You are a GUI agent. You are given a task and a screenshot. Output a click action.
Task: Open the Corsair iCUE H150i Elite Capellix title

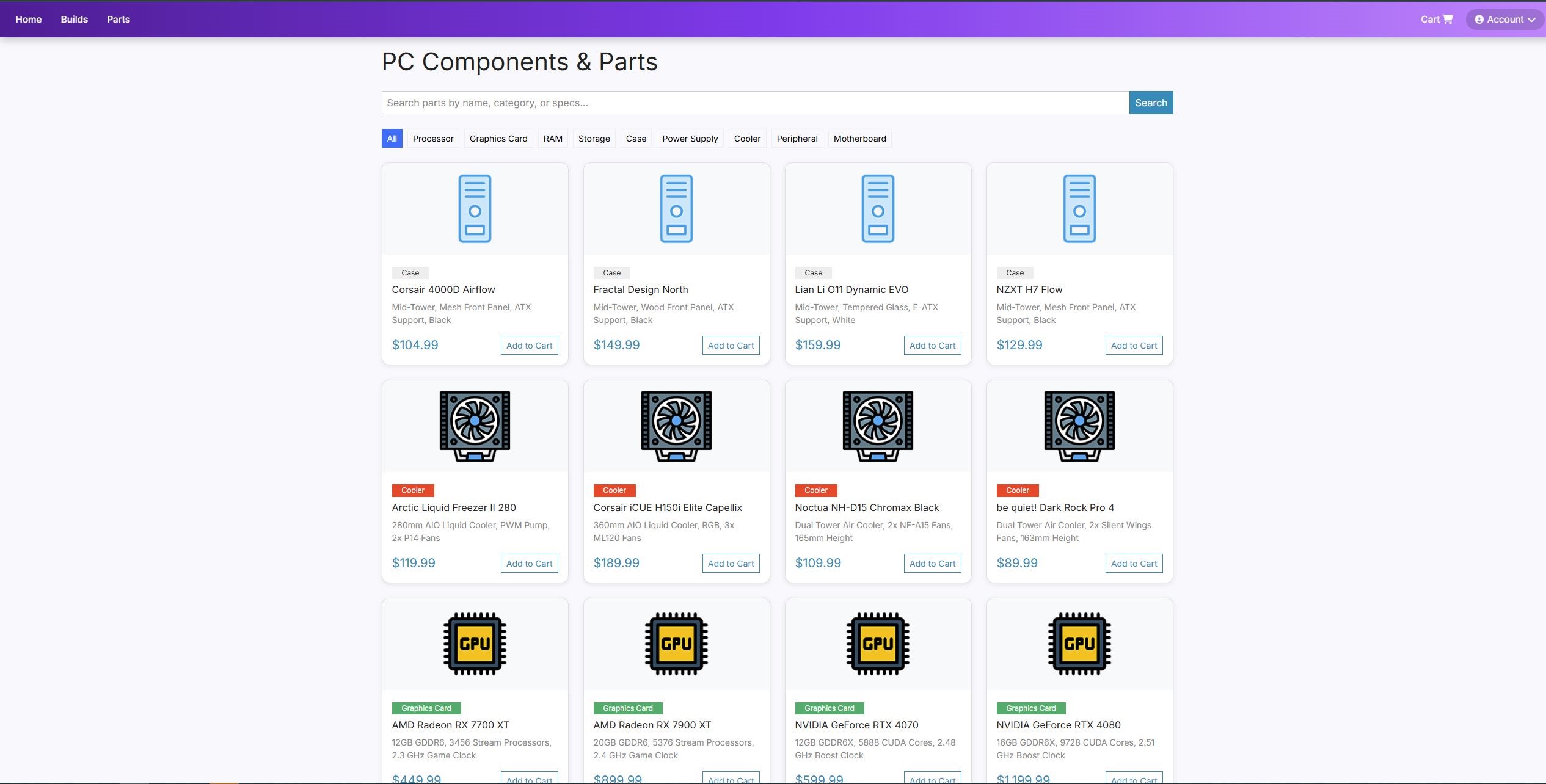pos(667,507)
